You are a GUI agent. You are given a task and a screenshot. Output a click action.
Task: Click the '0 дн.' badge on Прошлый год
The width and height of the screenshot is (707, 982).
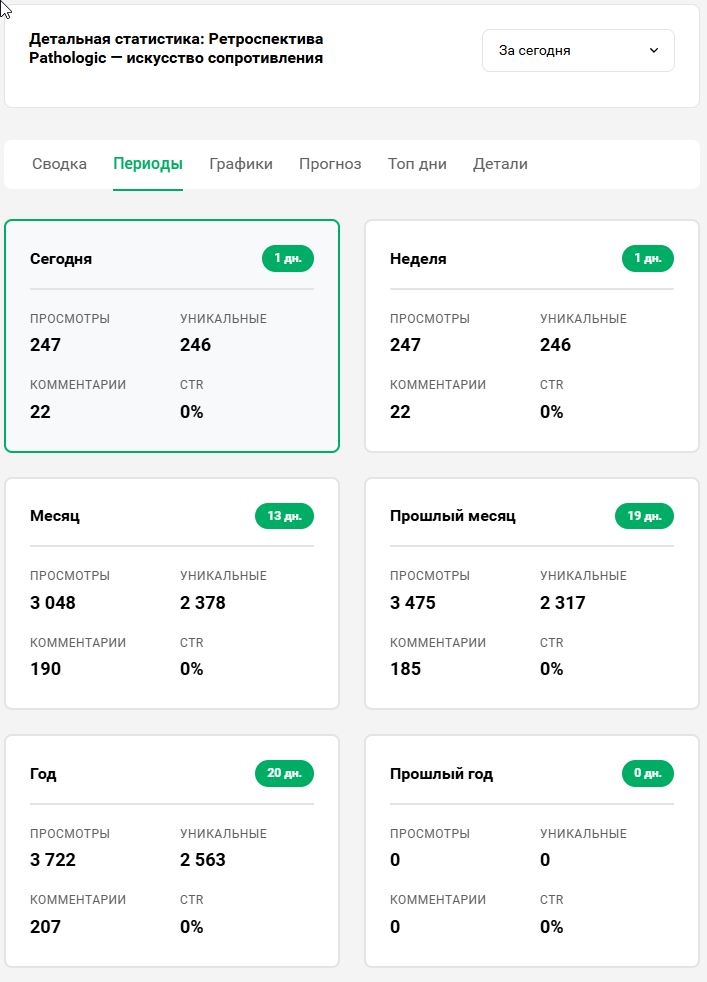[648, 774]
